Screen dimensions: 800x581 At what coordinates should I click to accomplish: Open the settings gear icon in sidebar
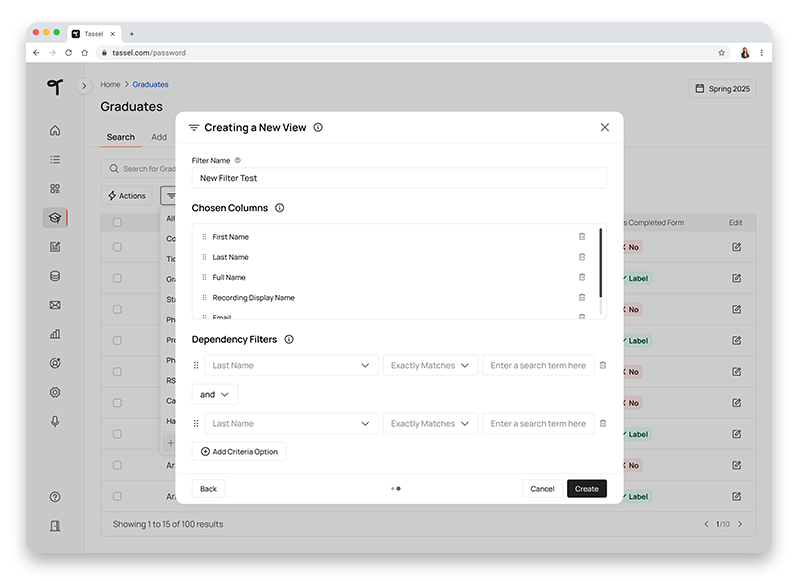55,392
